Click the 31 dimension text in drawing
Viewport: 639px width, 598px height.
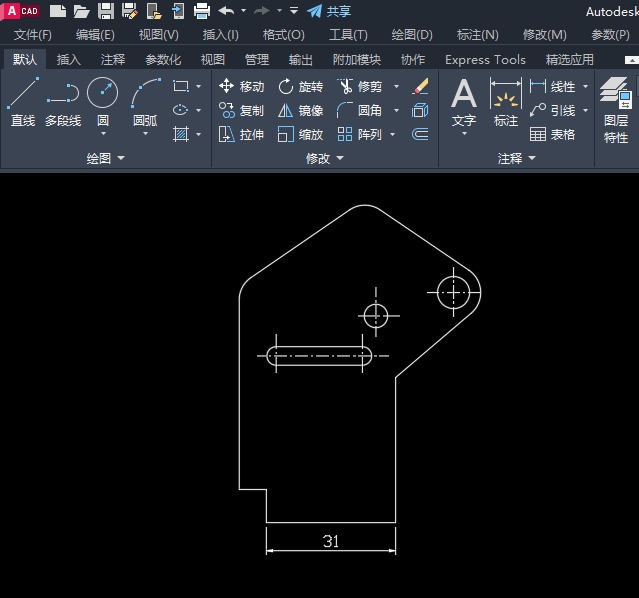(331, 541)
